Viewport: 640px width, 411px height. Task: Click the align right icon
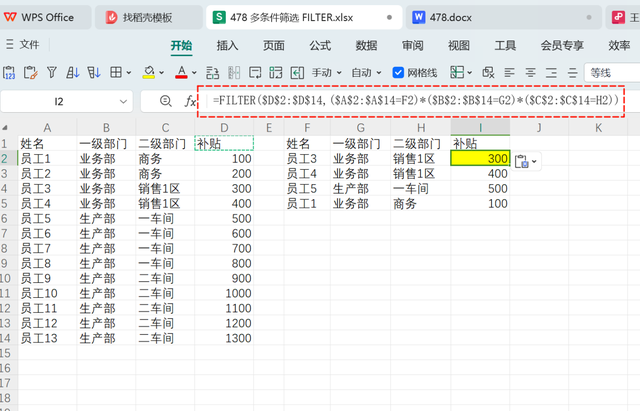tap(551, 73)
